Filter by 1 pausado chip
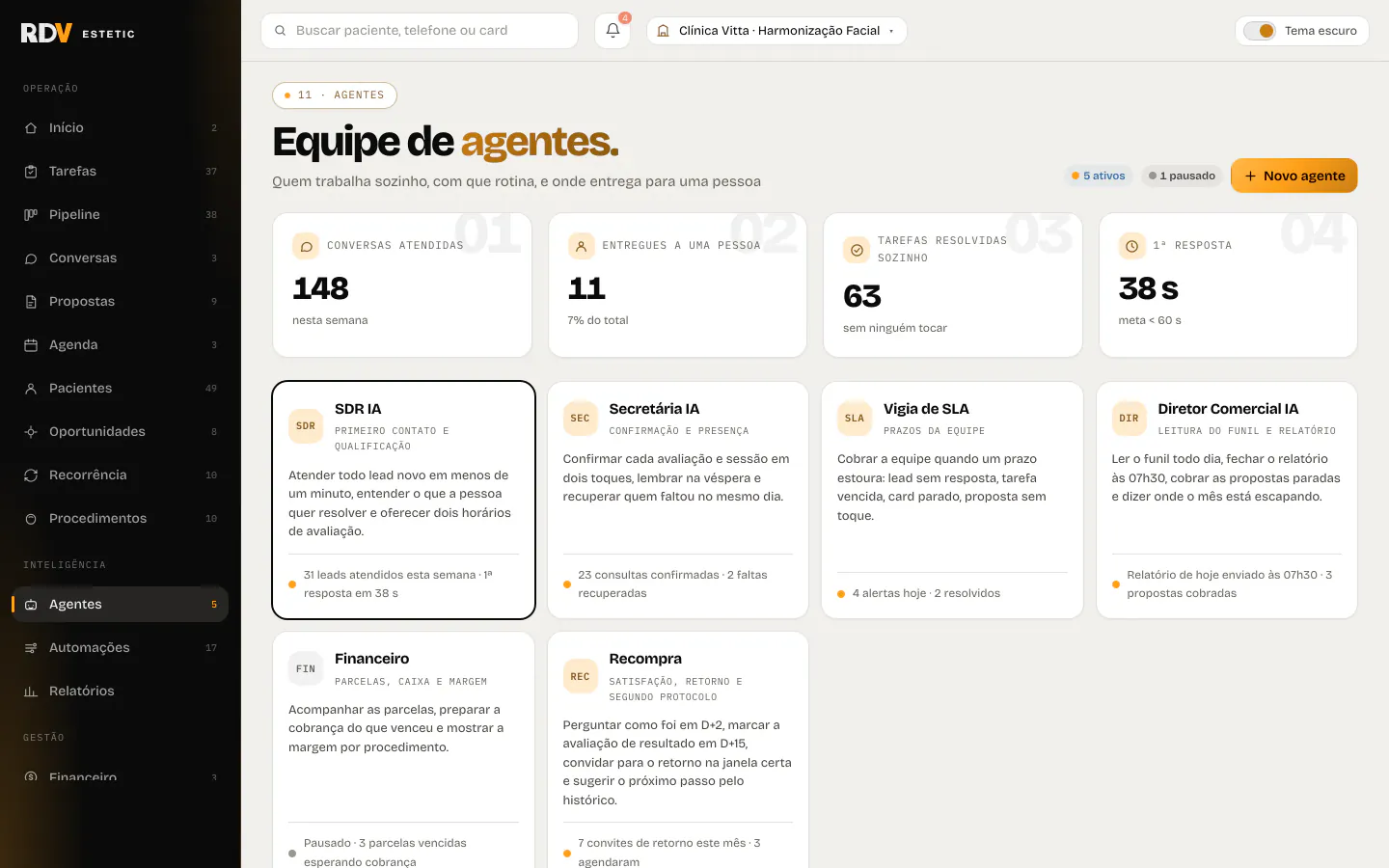The width and height of the screenshot is (1389, 868). point(1183,176)
